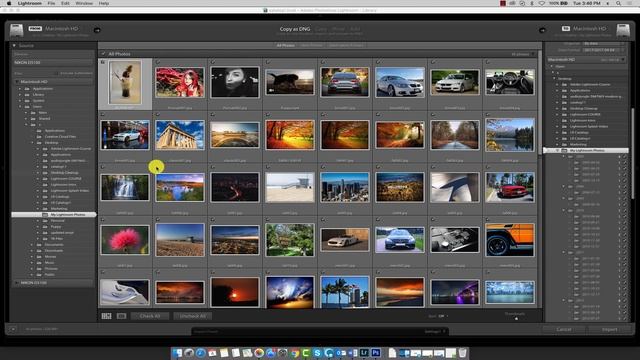Viewport: 640px width, 360px height.
Task: Switch to loupe view icon in bottom toolbar
Action: 121,316
